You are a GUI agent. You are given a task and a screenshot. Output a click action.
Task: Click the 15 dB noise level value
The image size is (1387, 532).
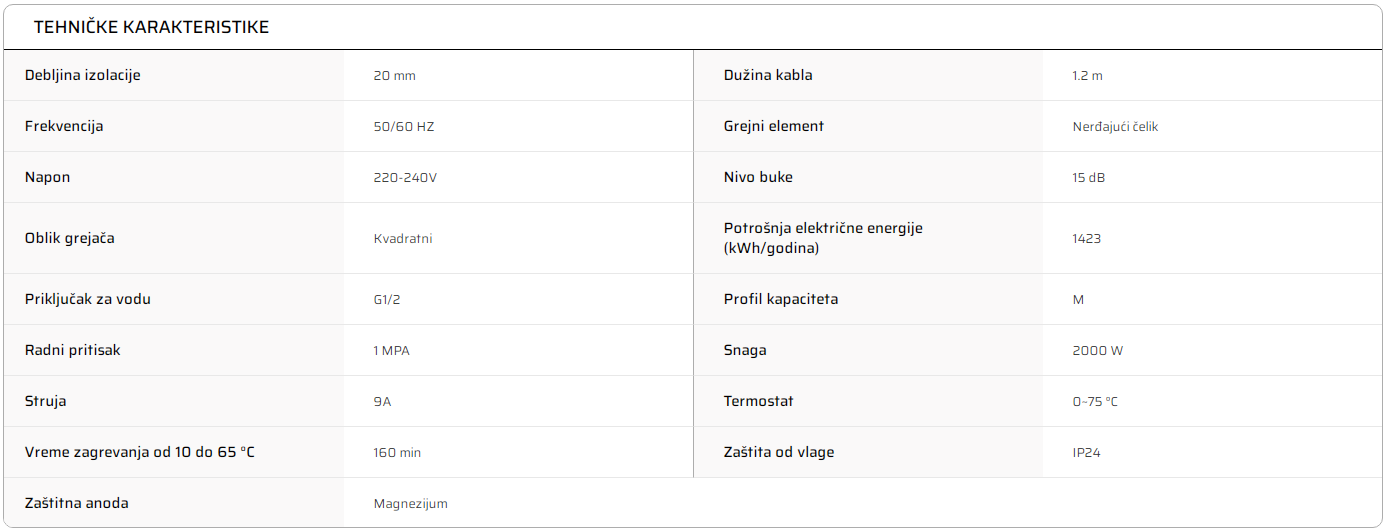(1088, 178)
